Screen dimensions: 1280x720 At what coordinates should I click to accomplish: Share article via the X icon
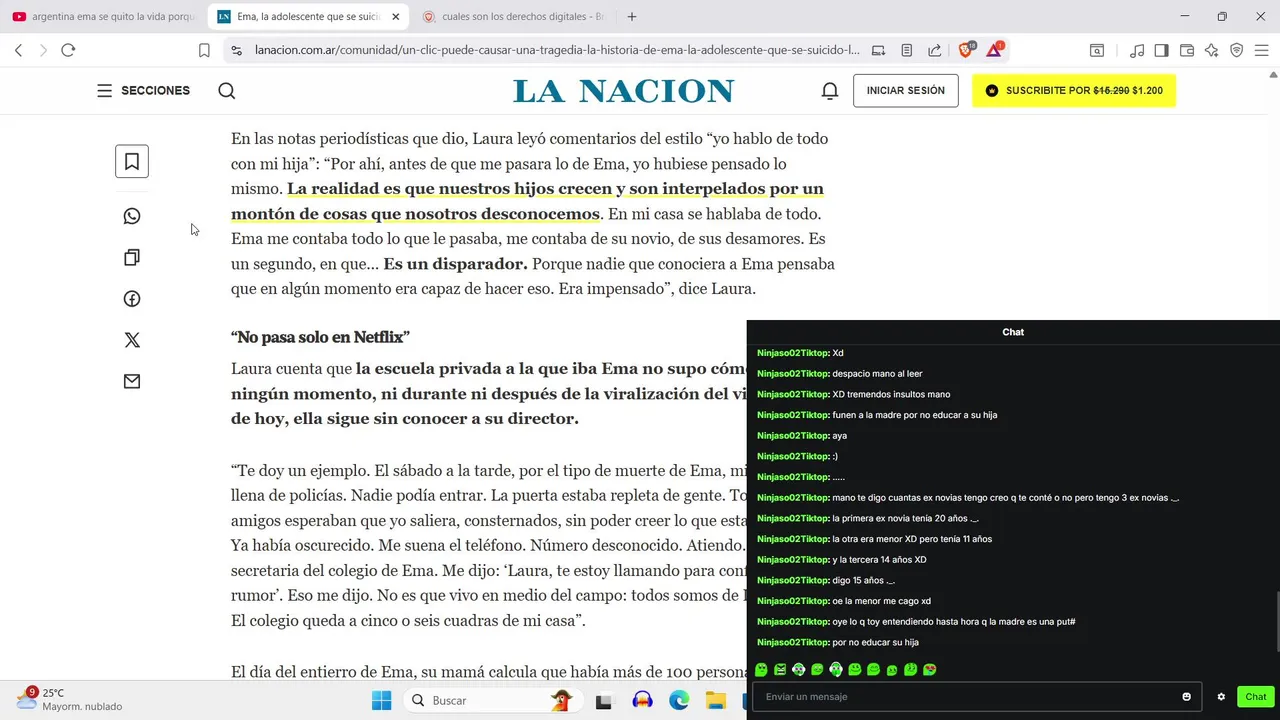pos(132,340)
